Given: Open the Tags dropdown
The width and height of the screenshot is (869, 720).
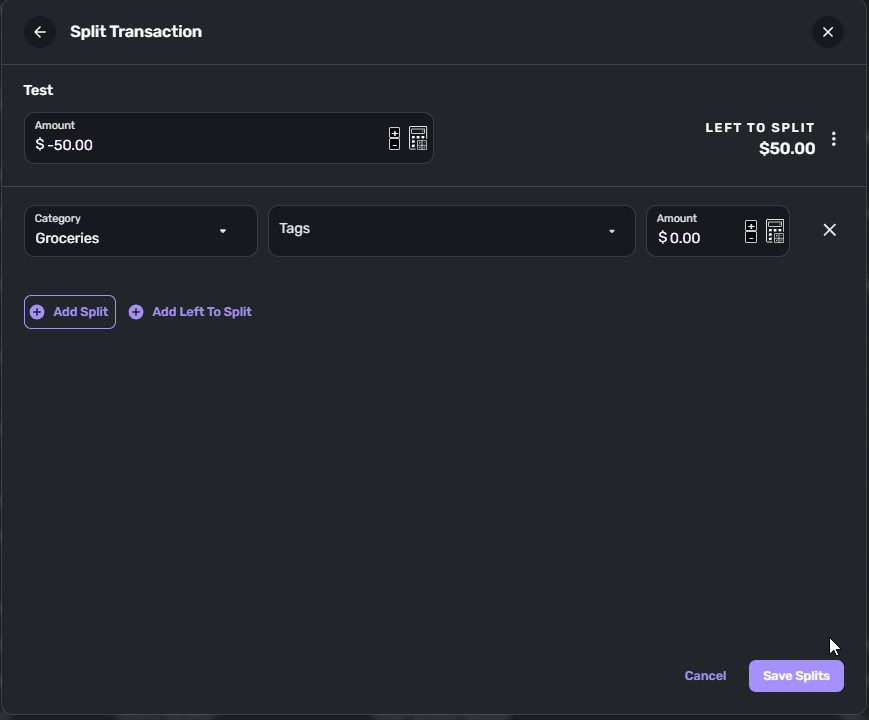Looking at the screenshot, I should click(451, 231).
